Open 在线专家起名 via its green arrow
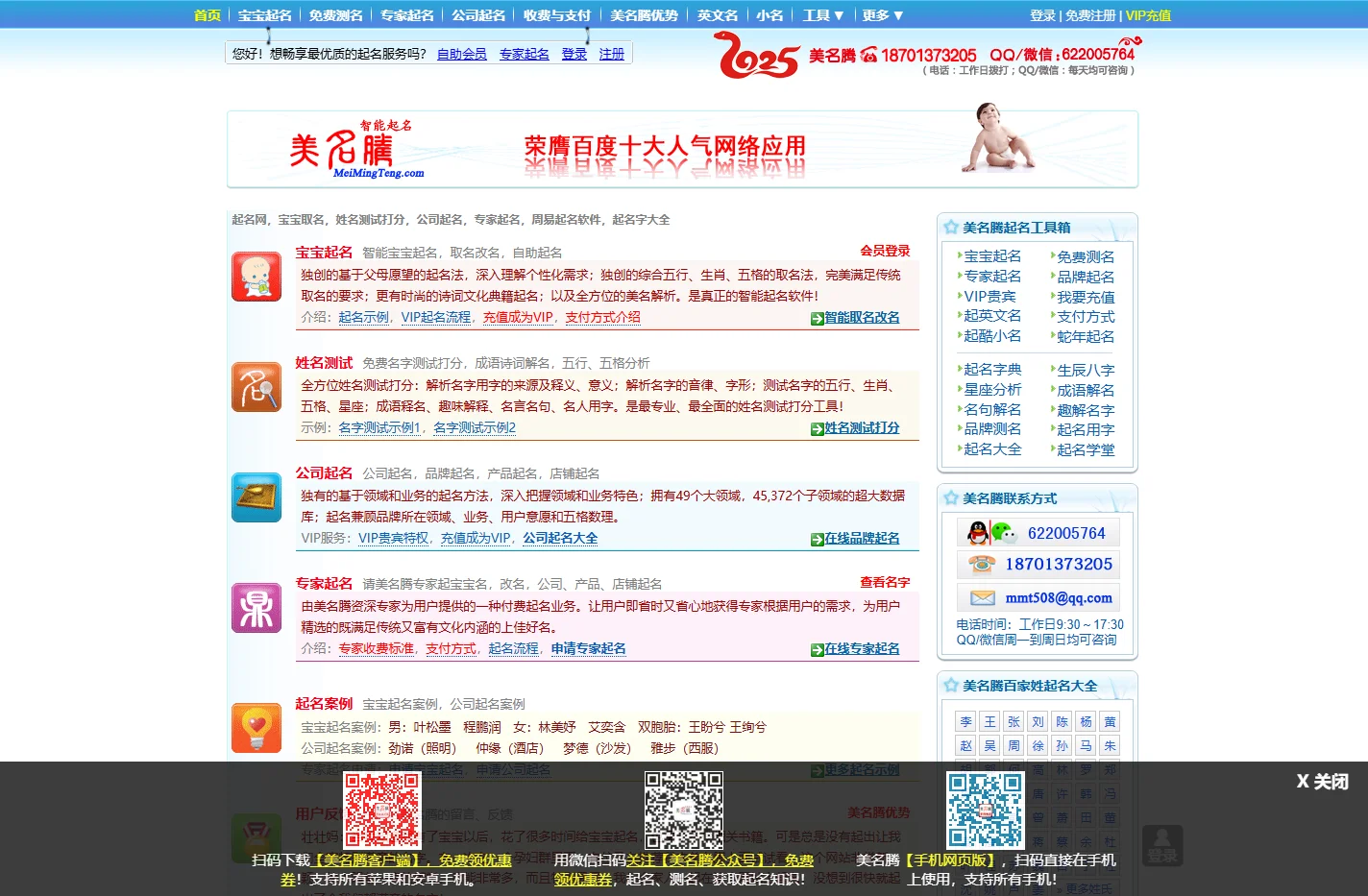1368x896 pixels. (817, 650)
